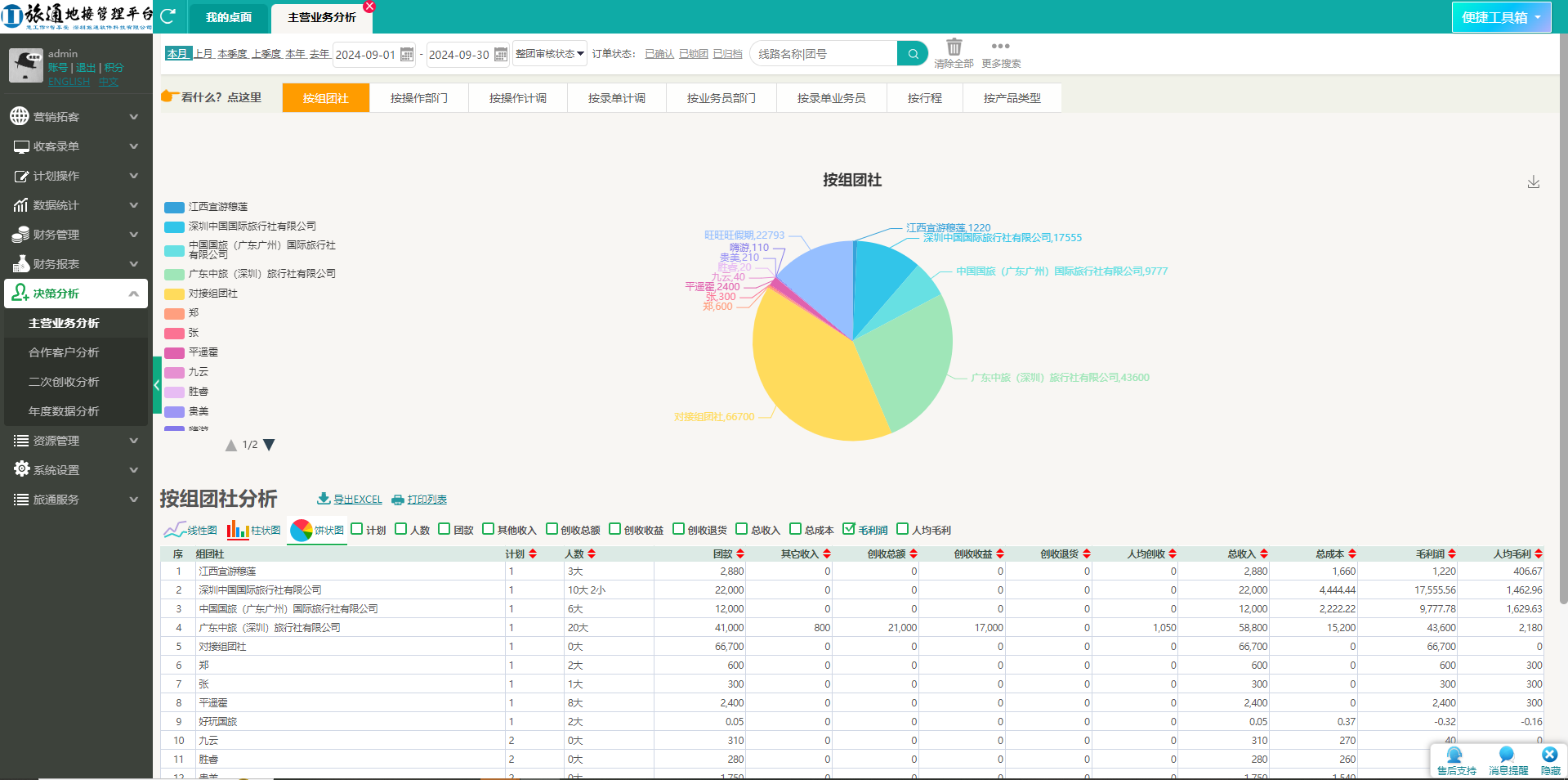Click 隐藏 to hide the support panel
This screenshot has width=1568, height=780.
pyautogui.click(x=1550, y=761)
